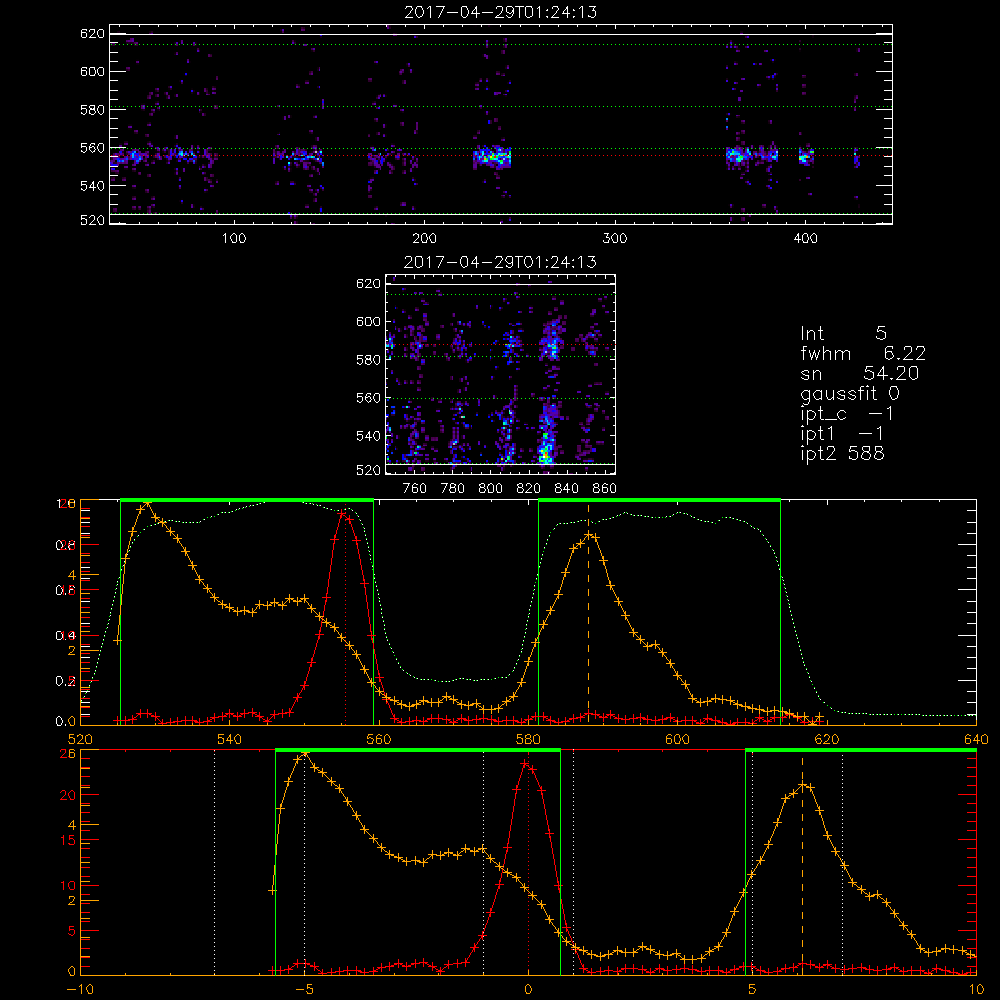Screen dimensions: 1000x1000
Task: Click x-axis label 400 on top spectrogram
Action: (805, 239)
